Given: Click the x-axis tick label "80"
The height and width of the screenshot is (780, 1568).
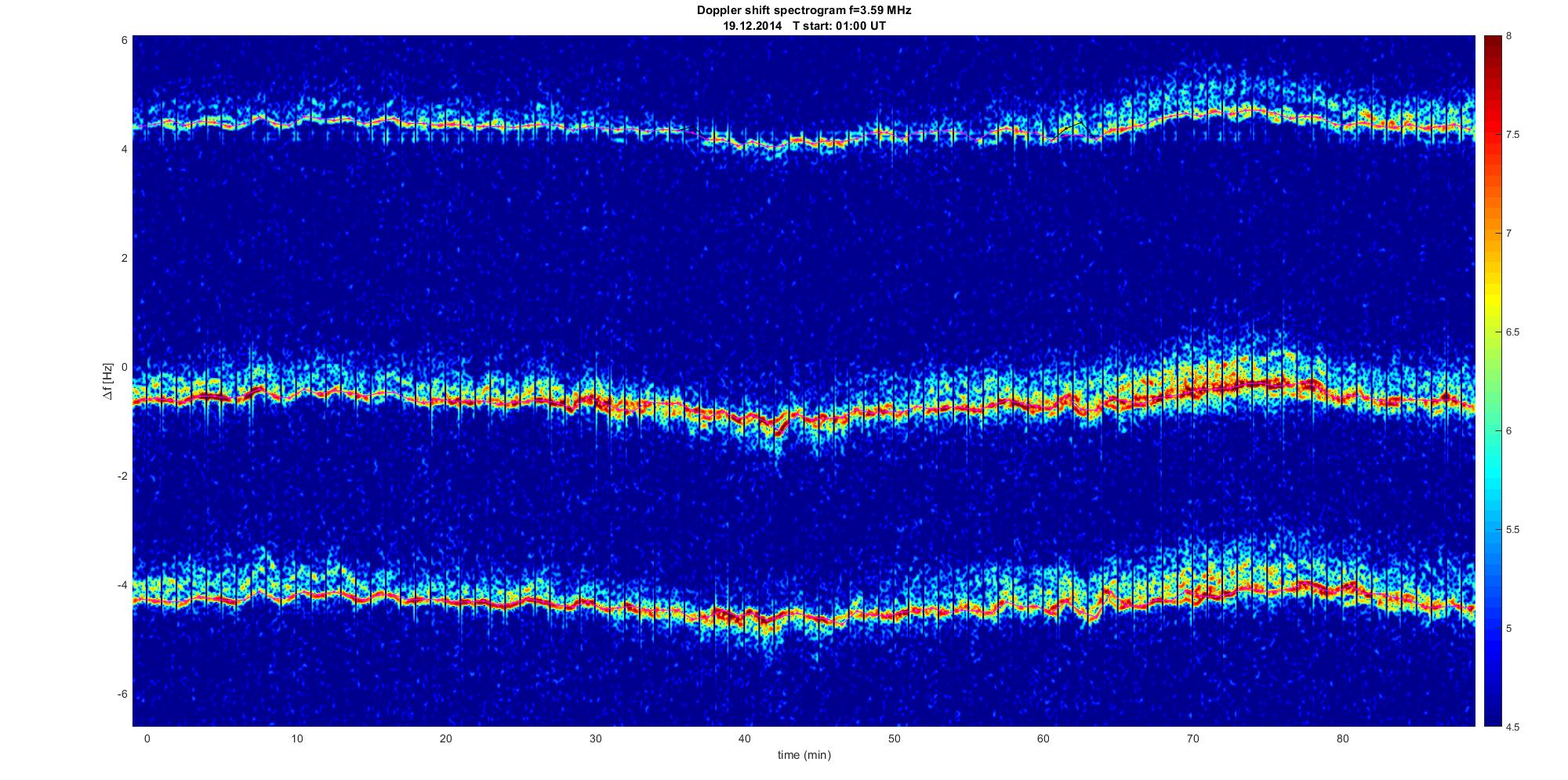Looking at the screenshot, I should pos(1342,738).
